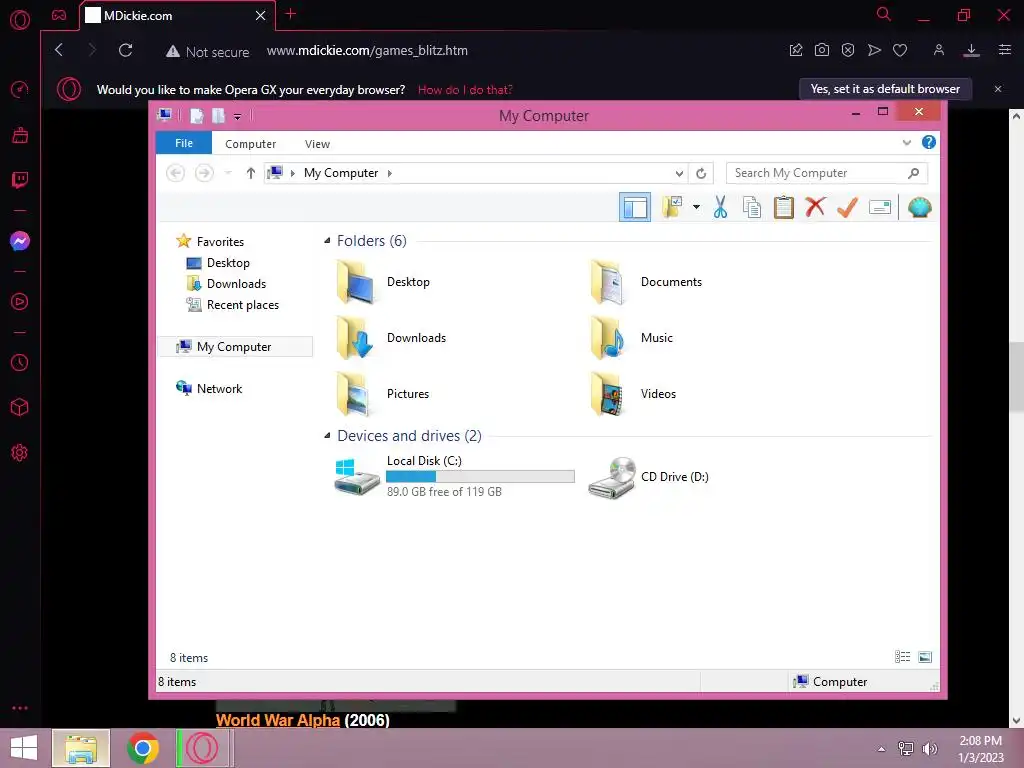Select Downloads under Favorites
The width and height of the screenshot is (1024, 768).
tap(226, 283)
